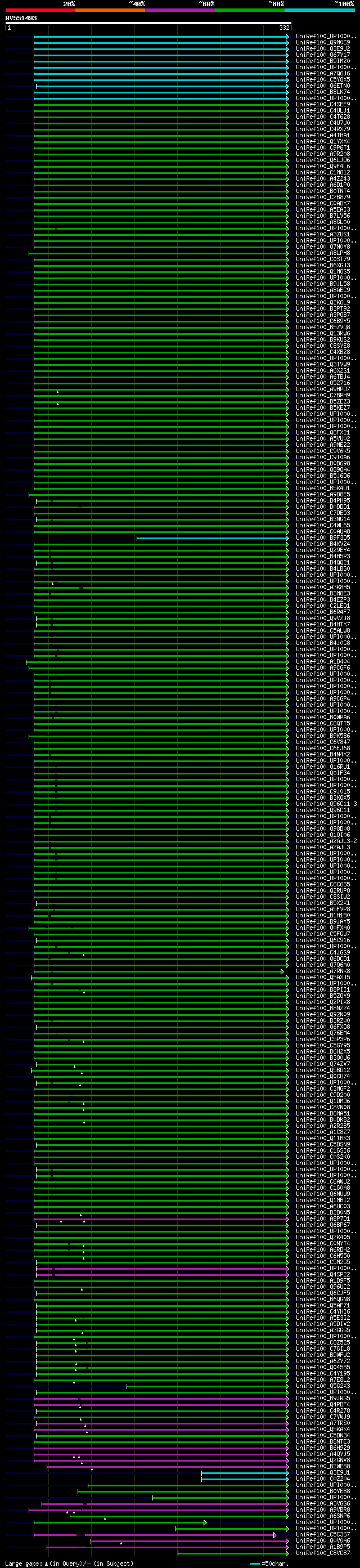Select hit label UniRef100_C4XB28
The height and width of the screenshot is (1568, 360).
point(323,352)
